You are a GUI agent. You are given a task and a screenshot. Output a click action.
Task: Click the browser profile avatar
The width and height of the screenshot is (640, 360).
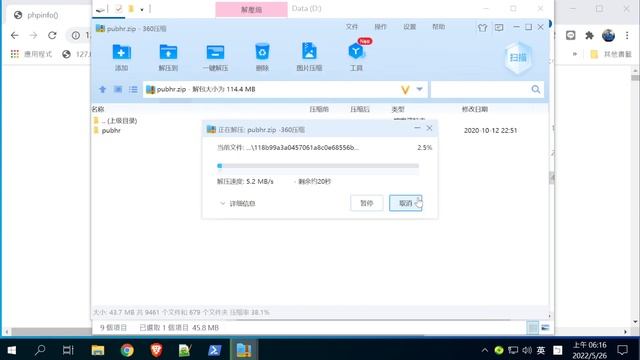608,36
